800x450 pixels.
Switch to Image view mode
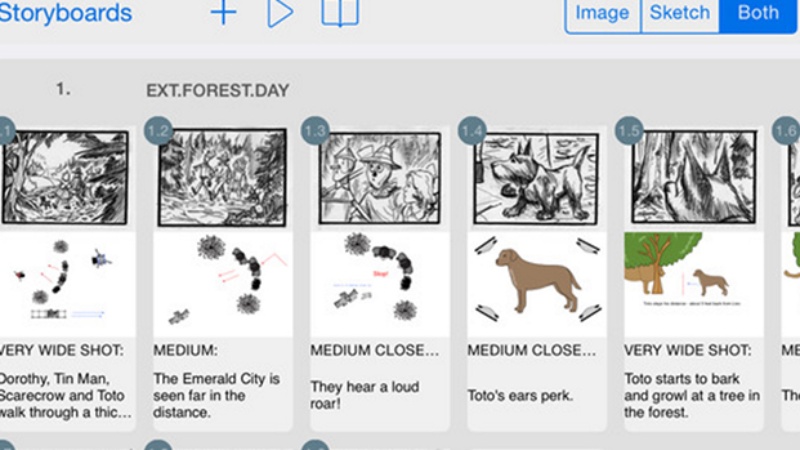point(602,14)
